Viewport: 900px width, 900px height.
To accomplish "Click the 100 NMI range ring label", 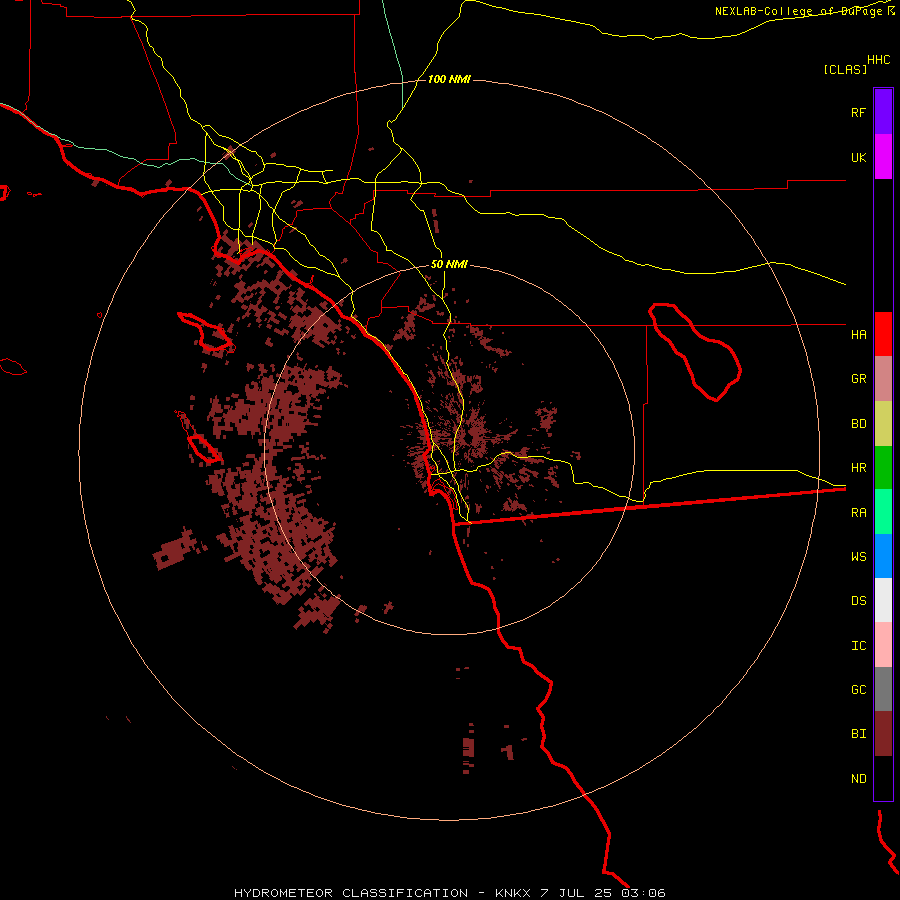I will click(x=449, y=79).
